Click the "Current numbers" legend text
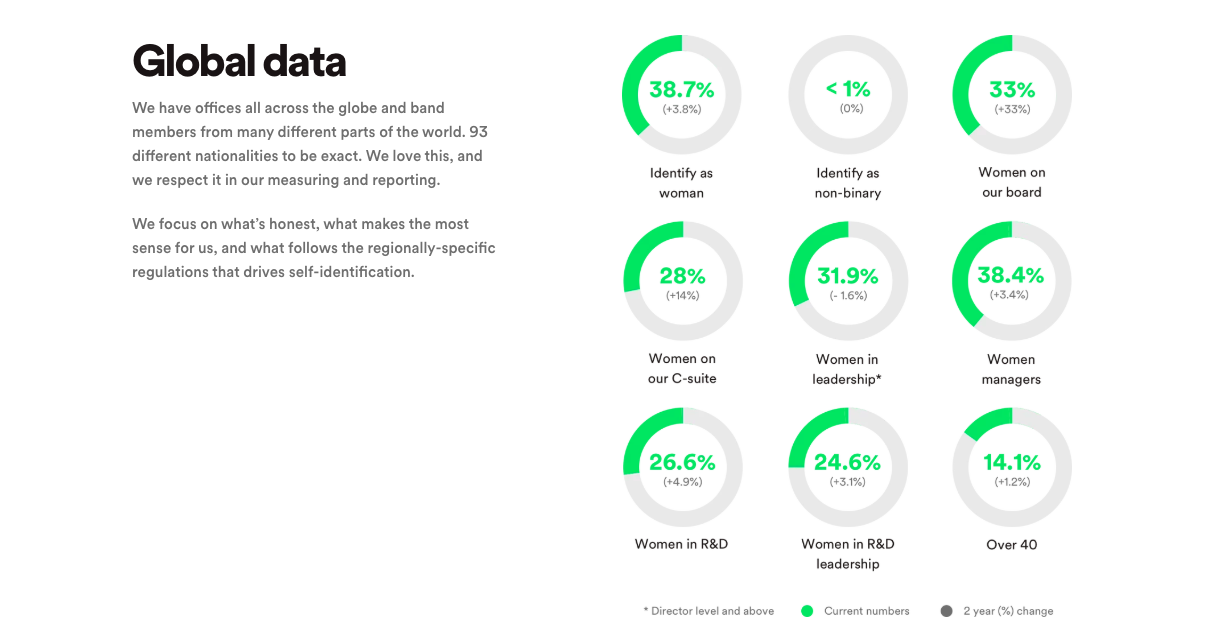1208x625 pixels. pyautogui.click(x=866, y=611)
